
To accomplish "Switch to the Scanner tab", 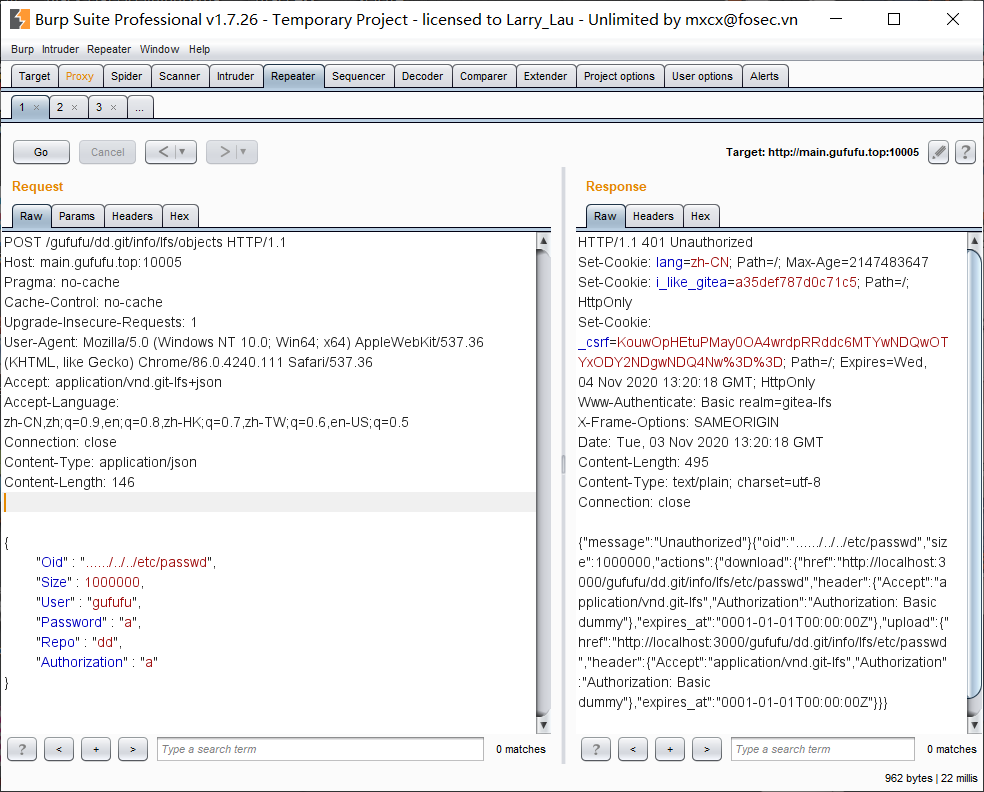I will [x=179, y=76].
